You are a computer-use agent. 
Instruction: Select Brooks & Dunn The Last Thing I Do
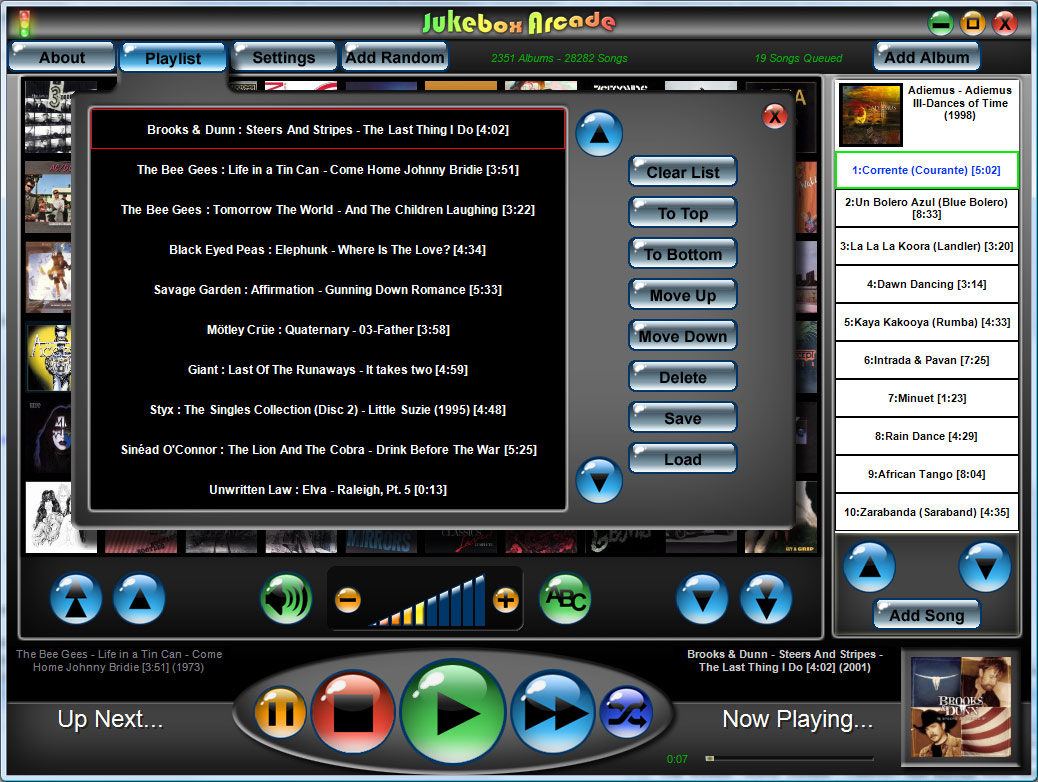click(328, 130)
